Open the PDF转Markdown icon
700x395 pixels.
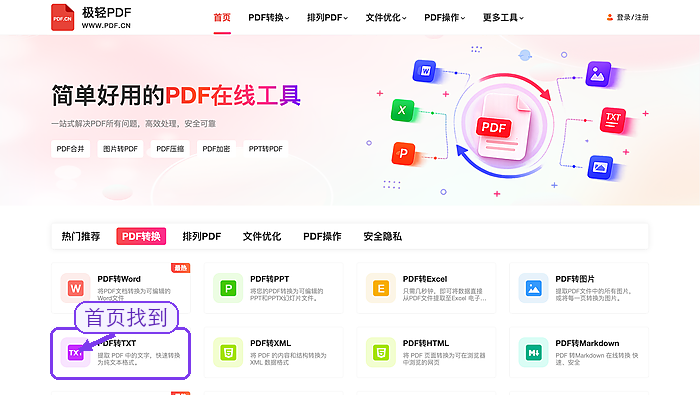pyautogui.click(x=533, y=353)
